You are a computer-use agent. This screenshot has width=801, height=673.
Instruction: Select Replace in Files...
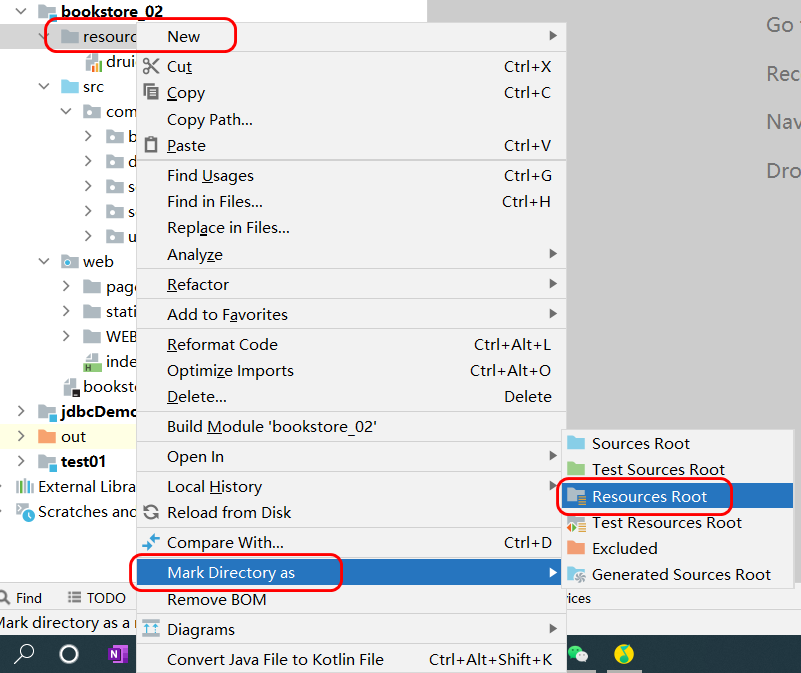coord(351,227)
